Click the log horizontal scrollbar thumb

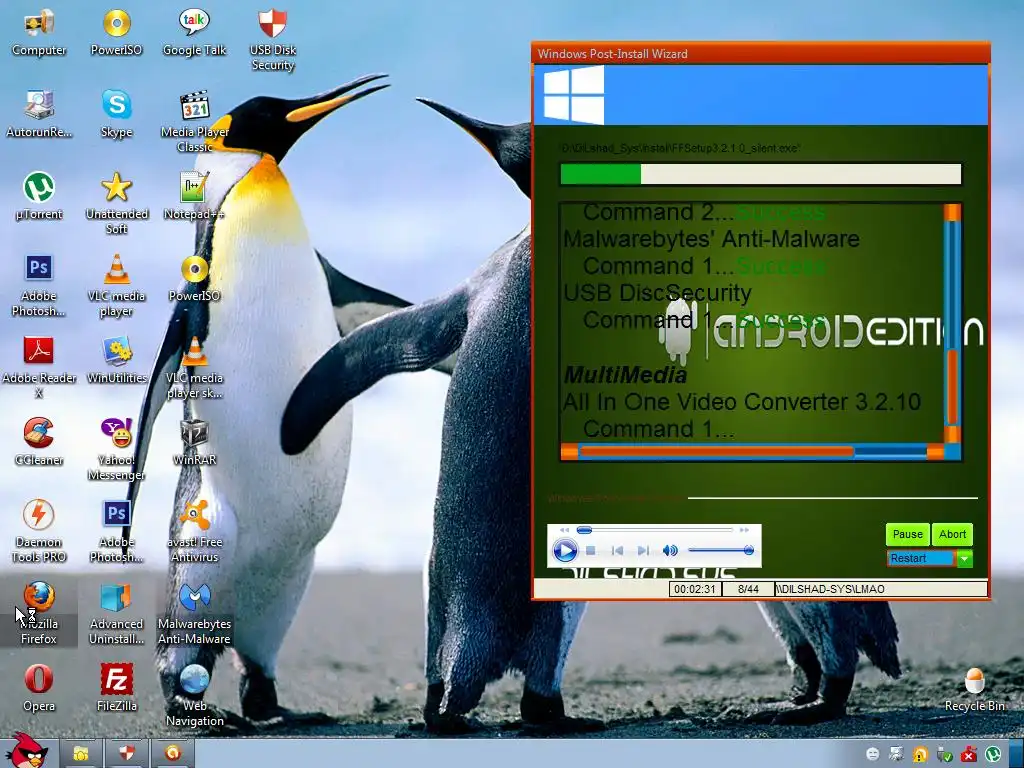tap(717, 451)
